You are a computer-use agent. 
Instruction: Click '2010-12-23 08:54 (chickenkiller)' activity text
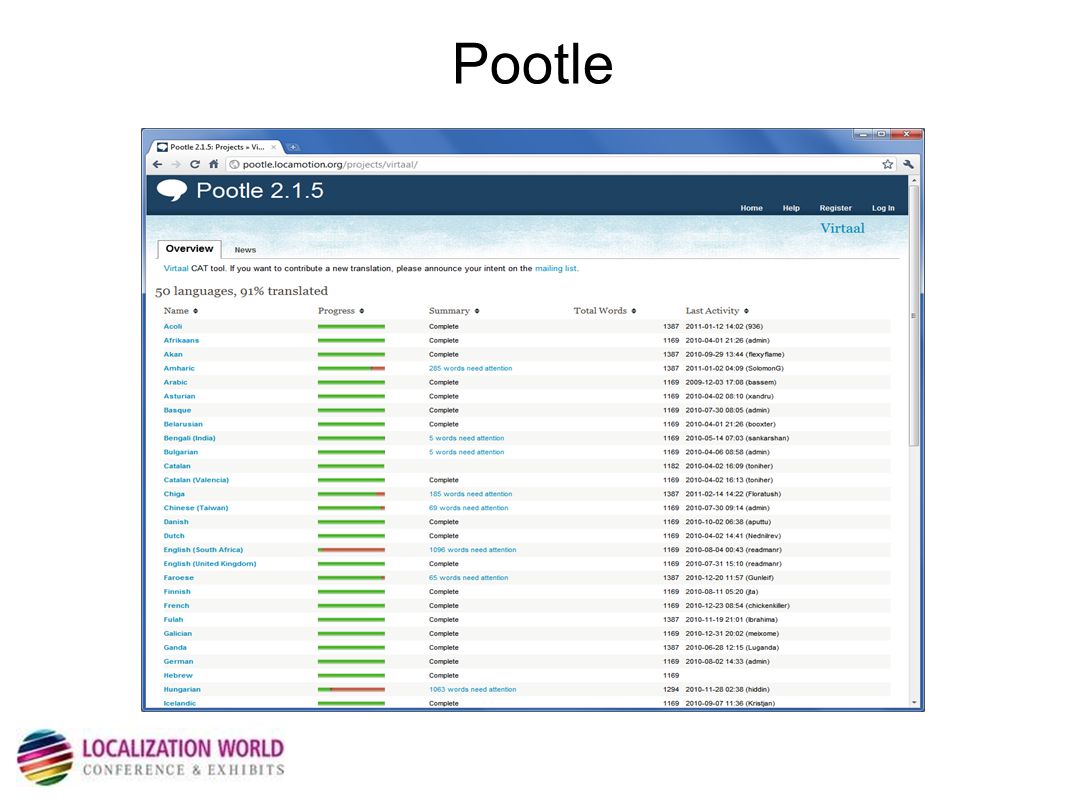738,606
